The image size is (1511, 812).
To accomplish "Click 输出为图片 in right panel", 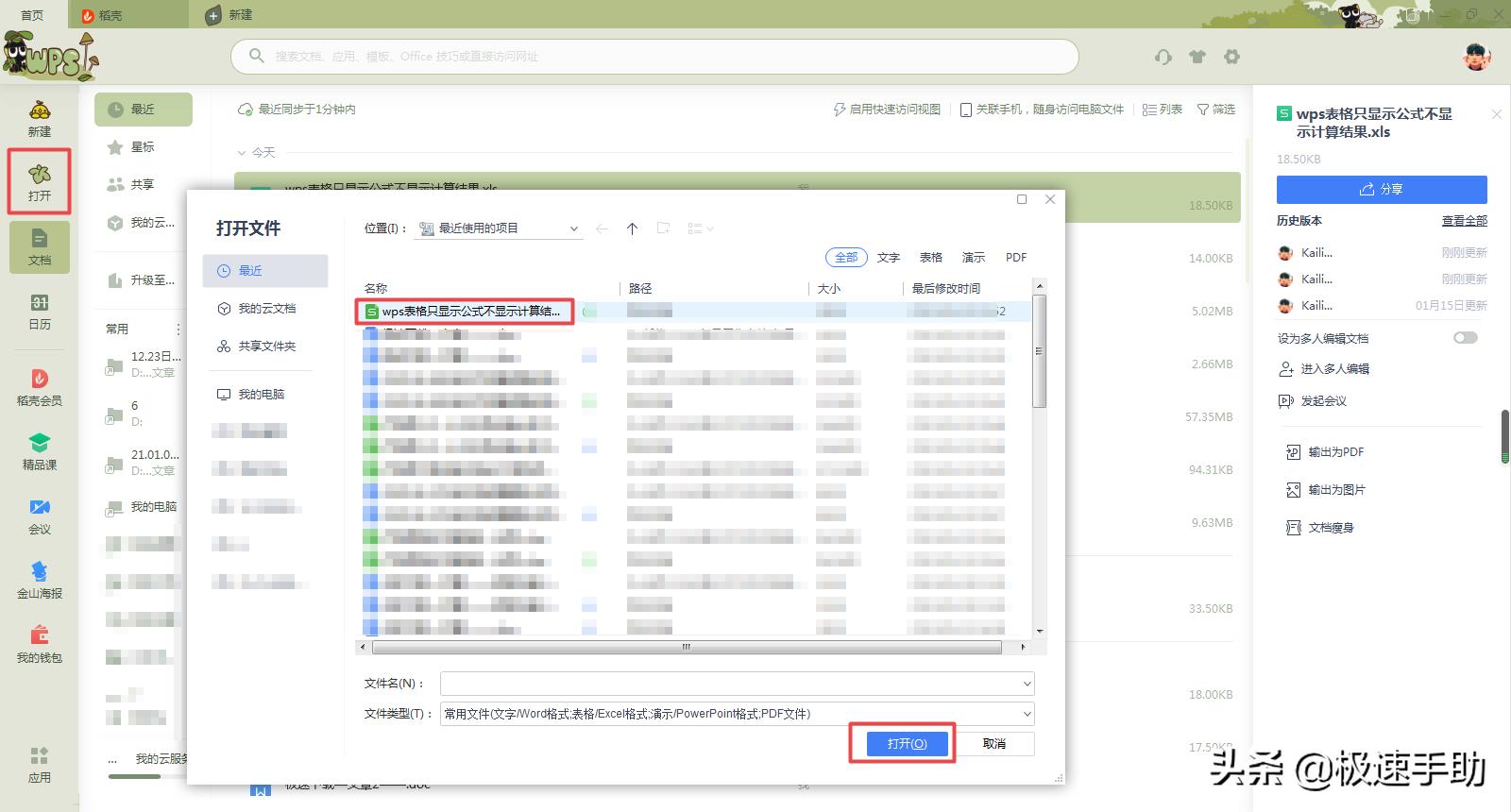I will click(x=1326, y=490).
